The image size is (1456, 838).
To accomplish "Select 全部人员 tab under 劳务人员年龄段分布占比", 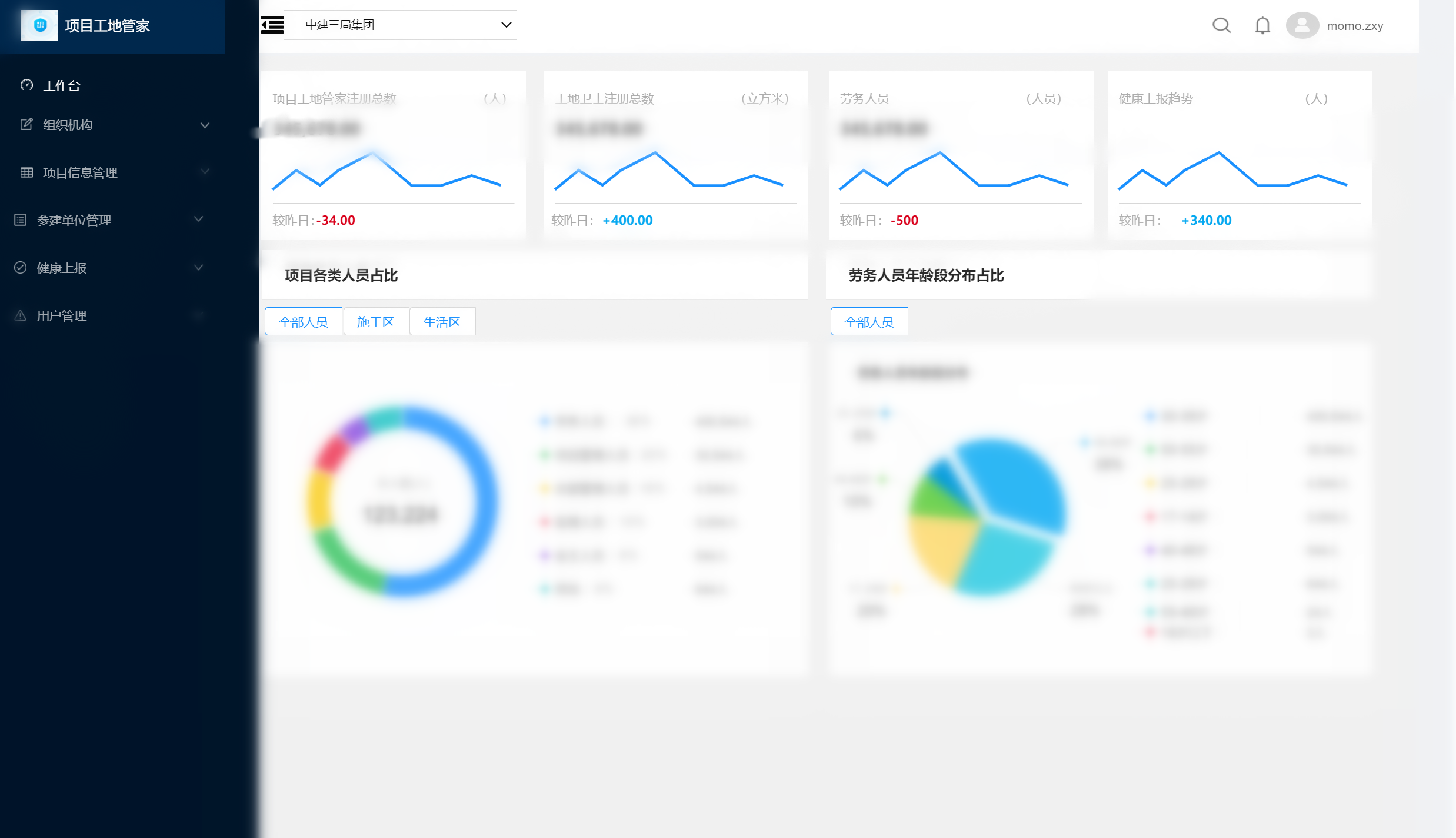I will (x=869, y=322).
